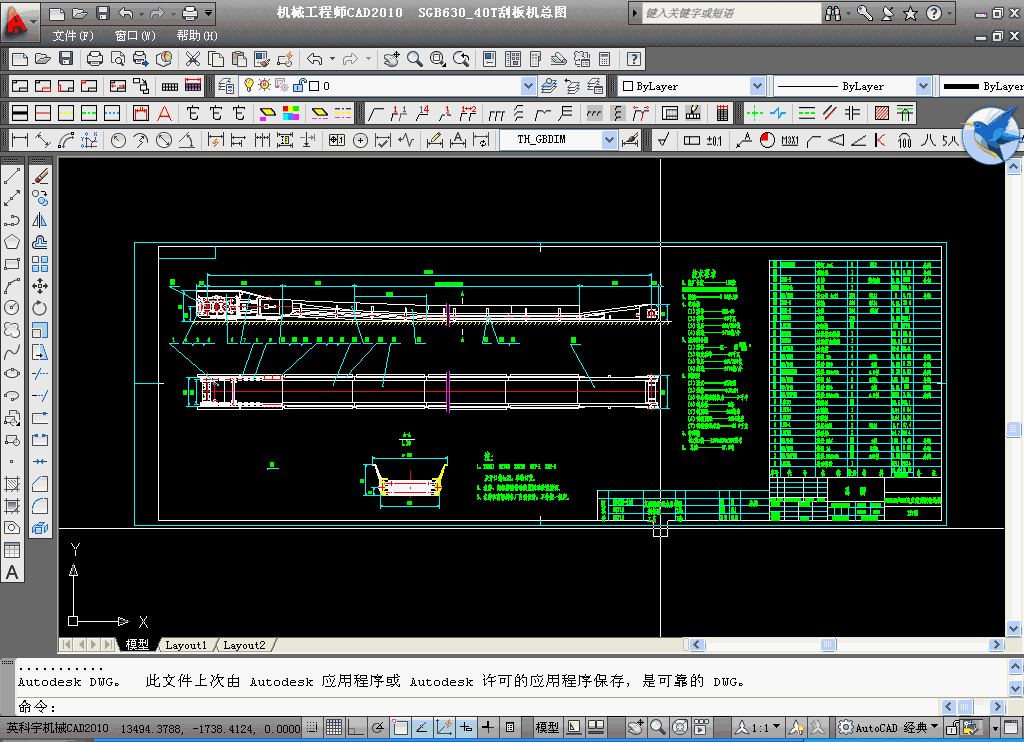Select the Erase tool
The image size is (1024, 742).
[x=40, y=176]
